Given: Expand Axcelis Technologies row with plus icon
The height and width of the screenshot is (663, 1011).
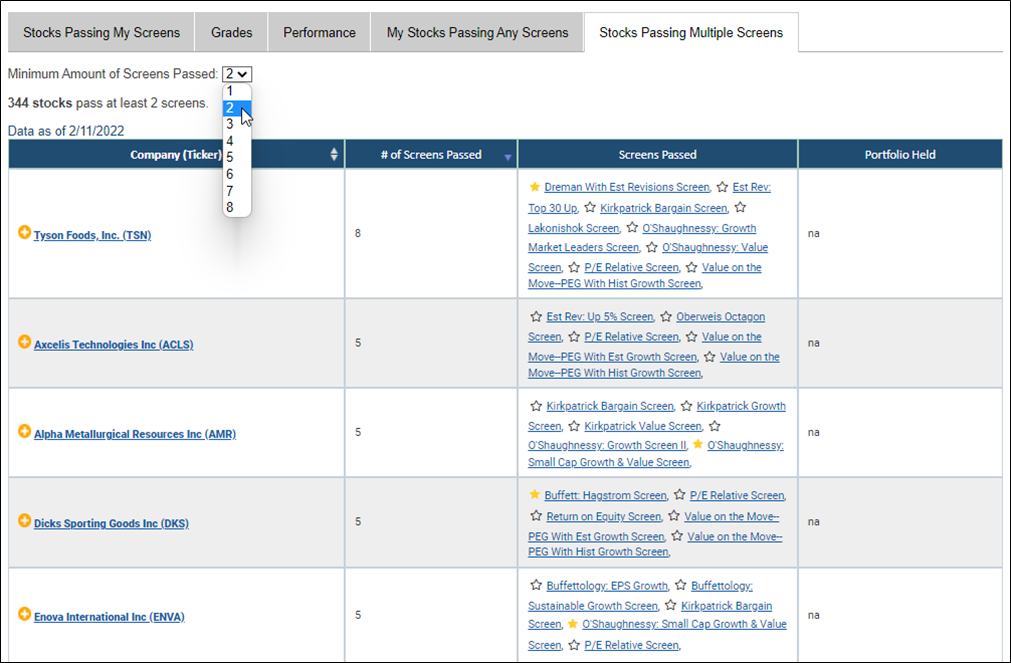Looking at the screenshot, I should [x=25, y=342].
